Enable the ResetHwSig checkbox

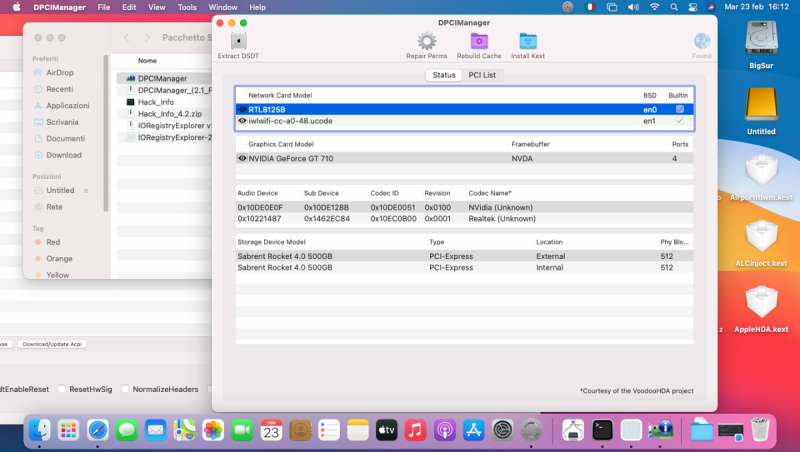click(x=62, y=389)
